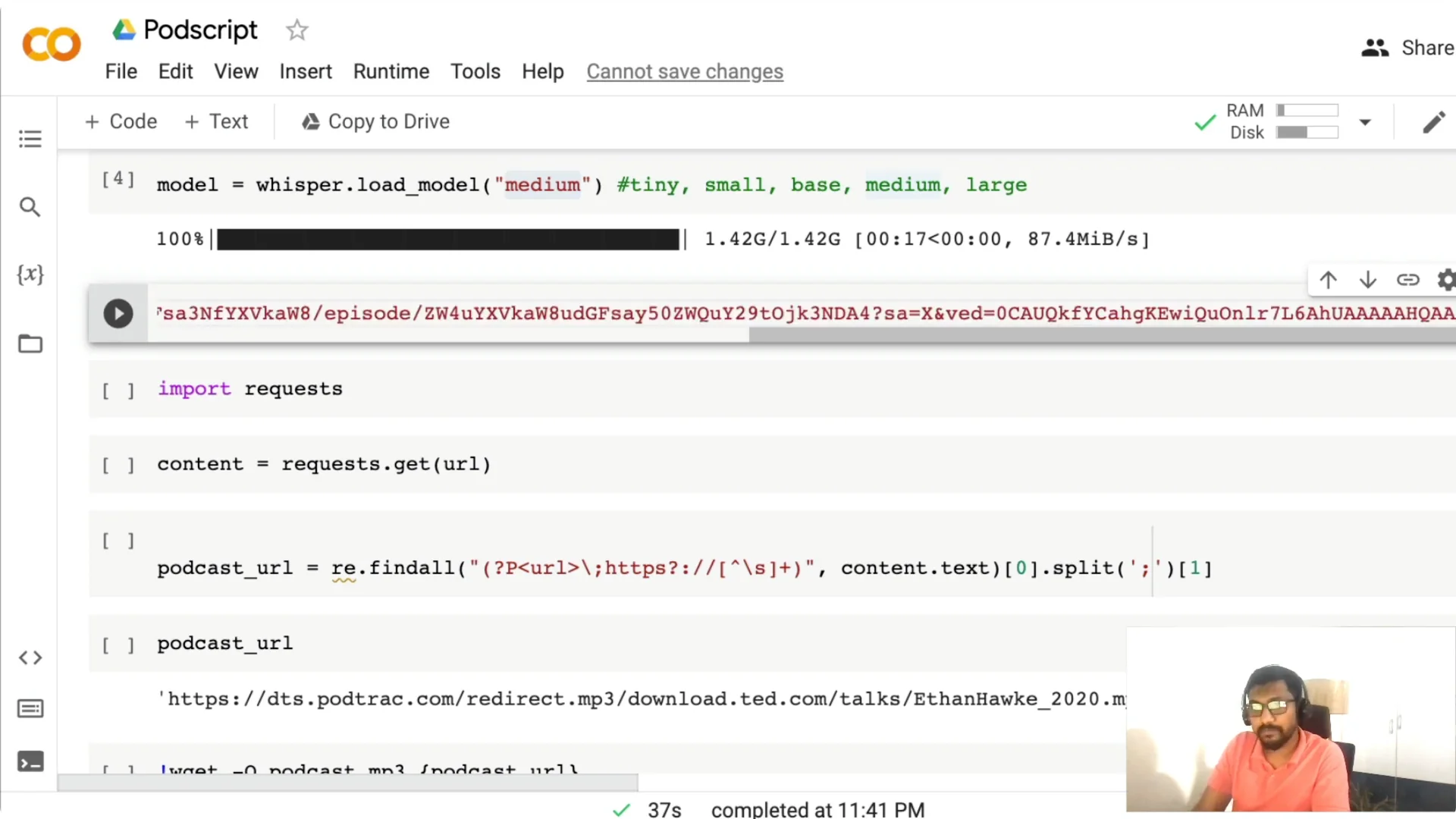Open the Runtime menu
This screenshot has width=1456, height=819.
click(391, 71)
